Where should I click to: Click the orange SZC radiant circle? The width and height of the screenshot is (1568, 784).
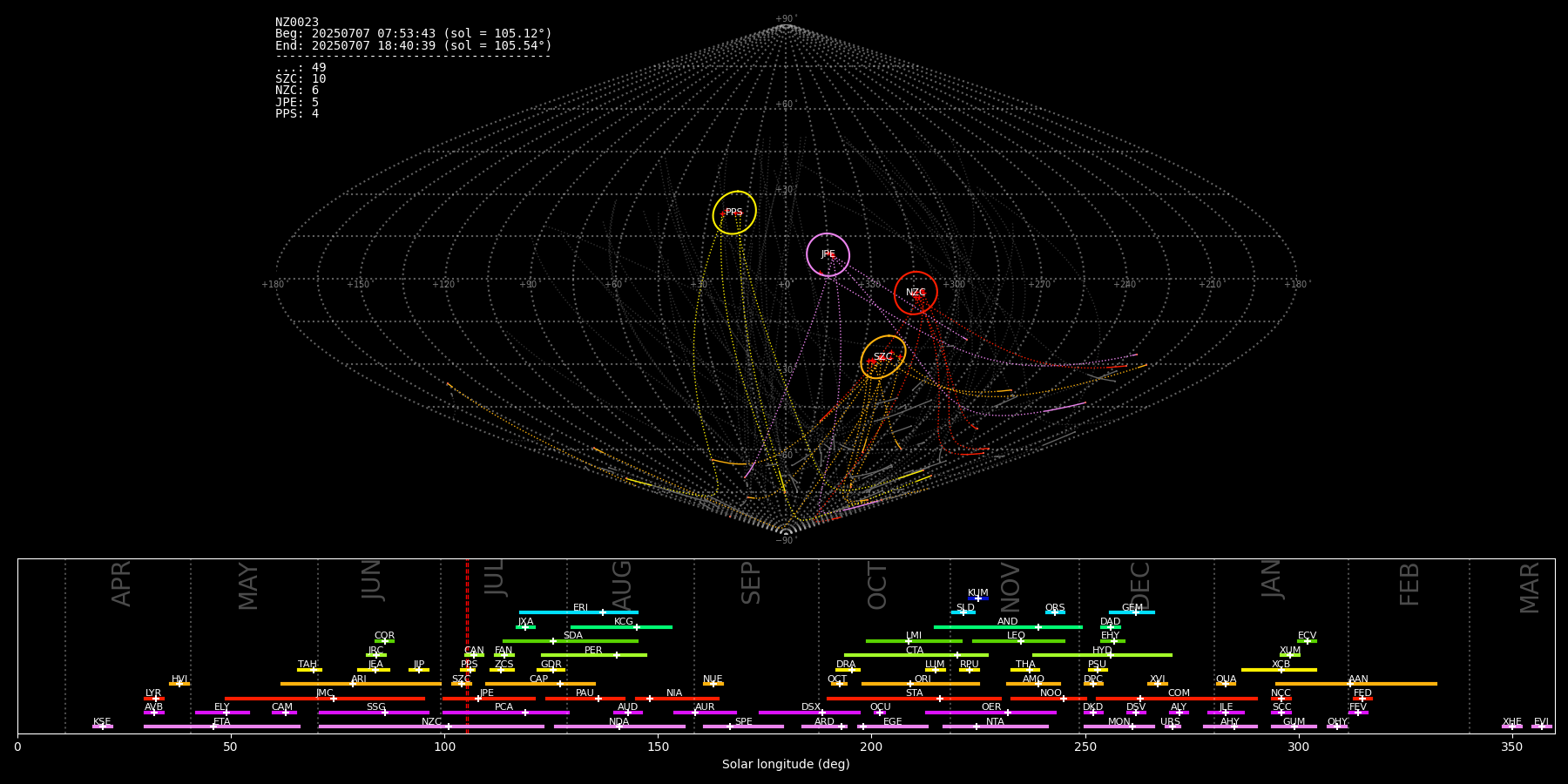[x=883, y=357]
